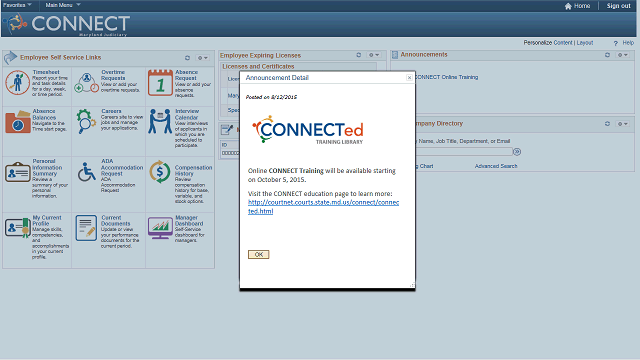Viewport: 640px width, 360px height.
Task: Click the Announcements pagelet document icon
Action: [395, 55]
